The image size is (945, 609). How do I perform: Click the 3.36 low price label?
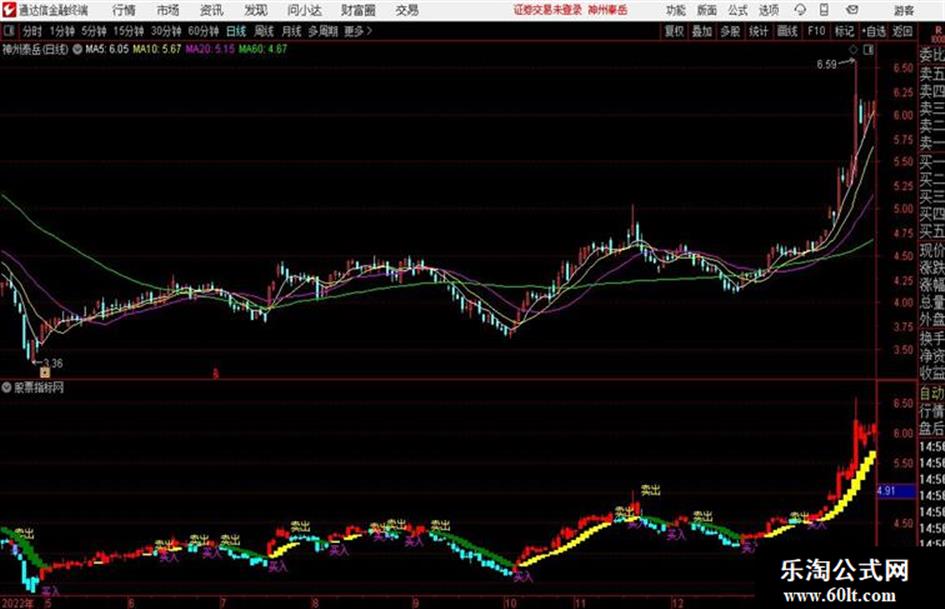tap(52, 363)
